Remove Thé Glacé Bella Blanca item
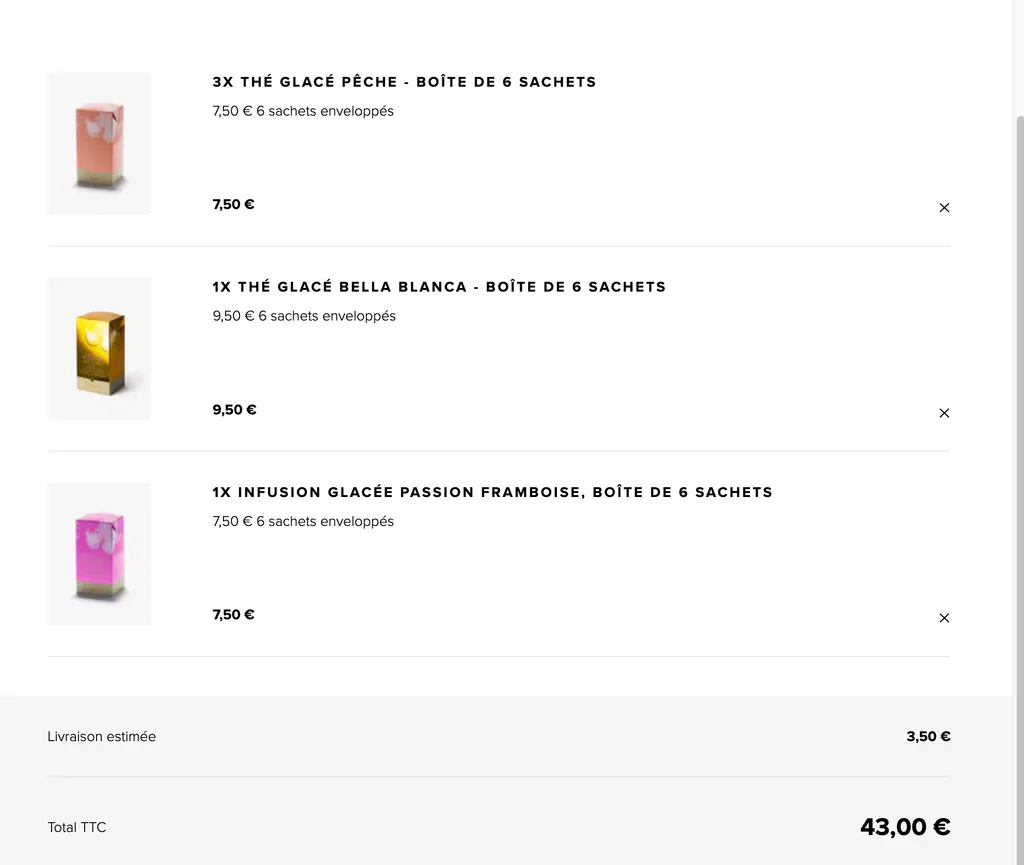The image size is (1024, 865). tap(944, 413)
